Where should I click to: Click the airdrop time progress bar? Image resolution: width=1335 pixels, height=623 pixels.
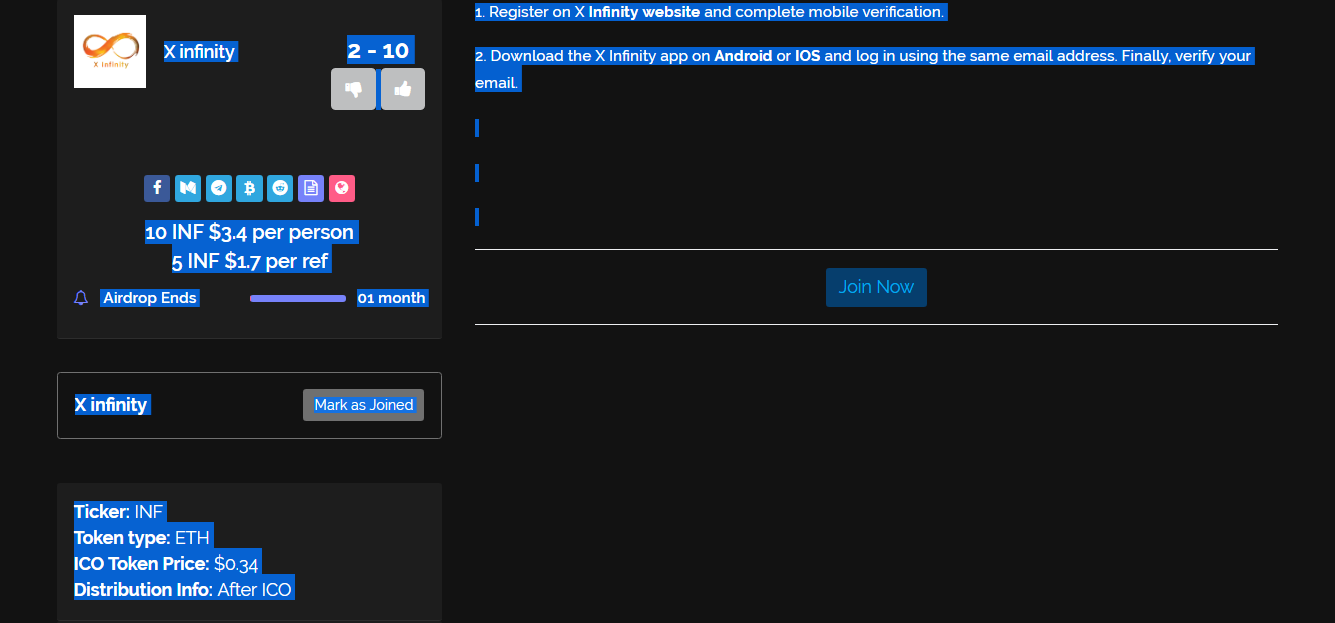(298, 298)
